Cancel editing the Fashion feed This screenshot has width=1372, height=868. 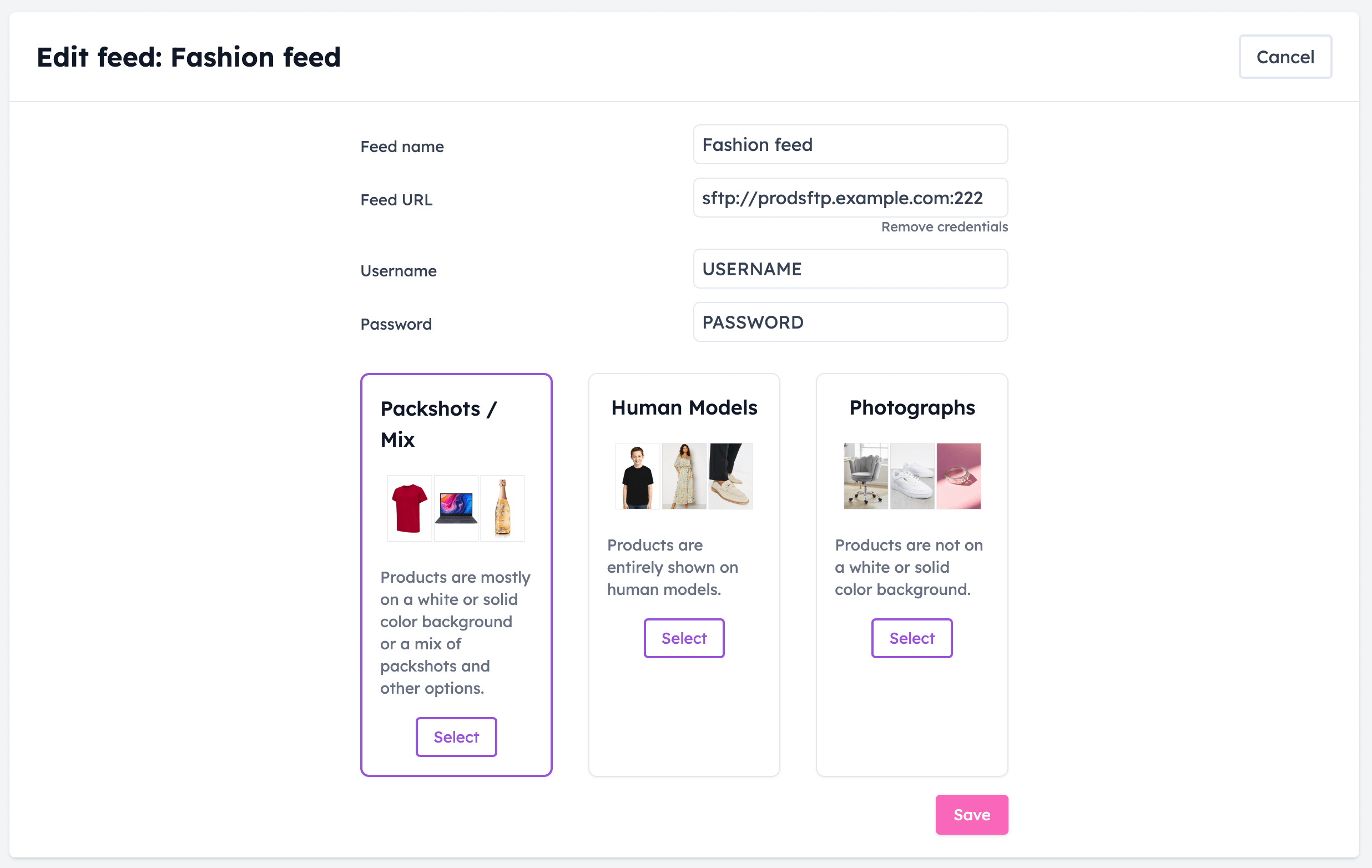[x=1285, y=57]
